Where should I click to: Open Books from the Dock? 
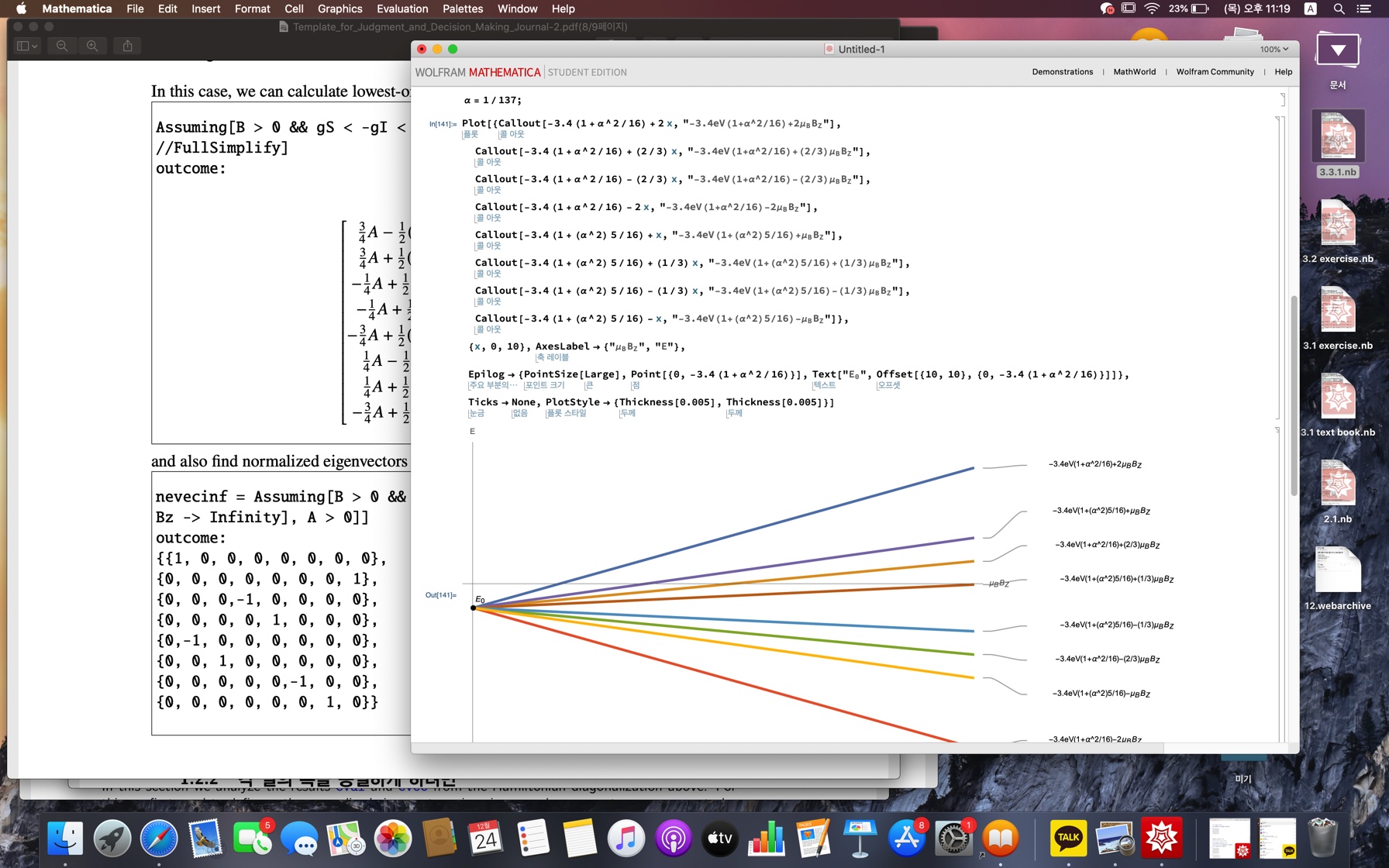click(x=1001, y=838)
